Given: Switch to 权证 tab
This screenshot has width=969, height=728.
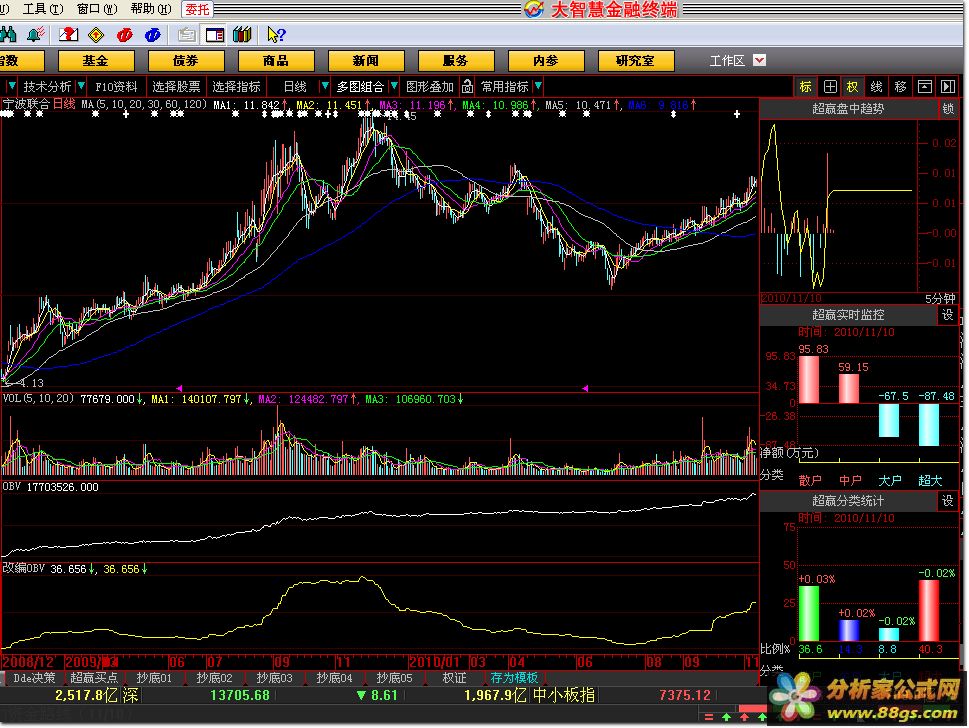Looking at the screenshot, I should (x=454, y=678).
